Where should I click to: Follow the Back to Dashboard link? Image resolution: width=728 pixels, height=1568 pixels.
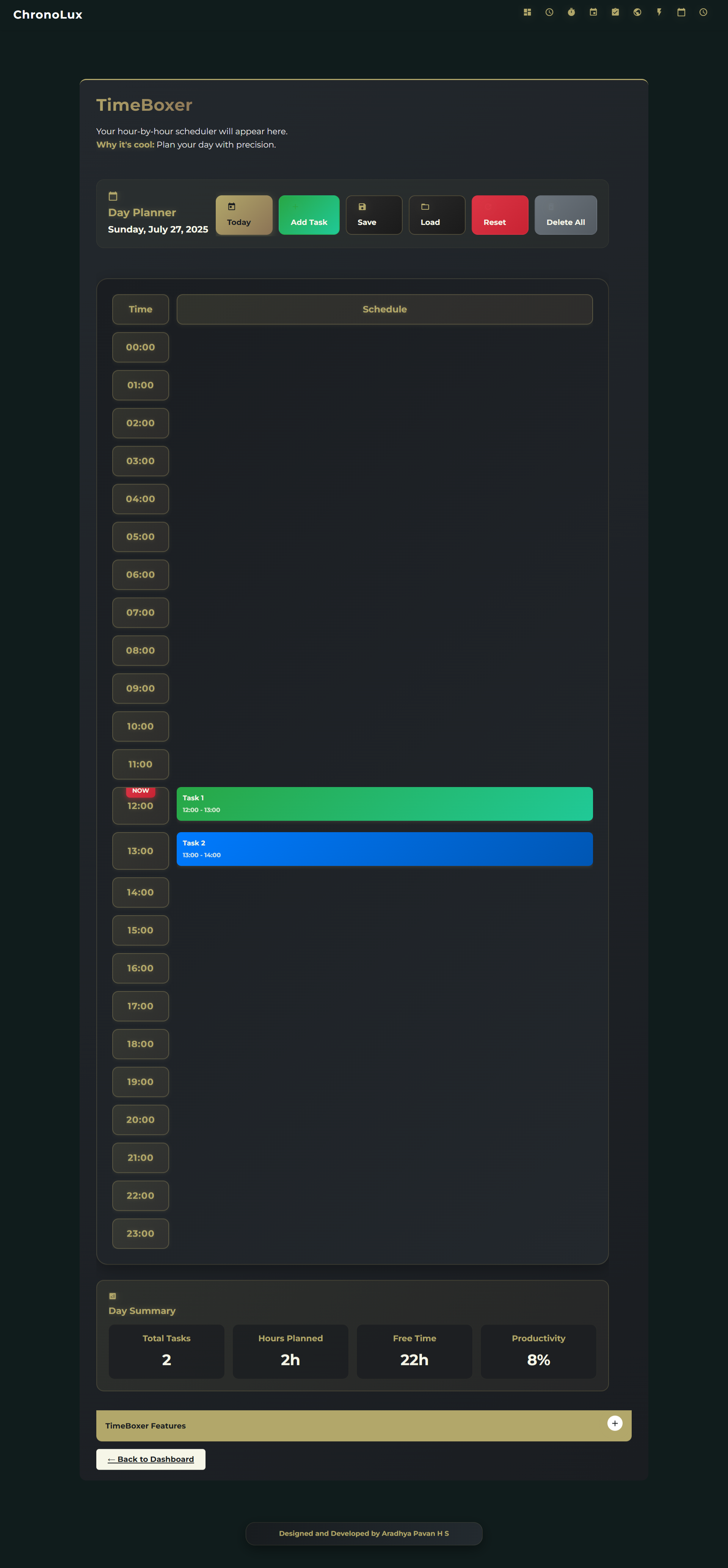tap(151, 1459)
